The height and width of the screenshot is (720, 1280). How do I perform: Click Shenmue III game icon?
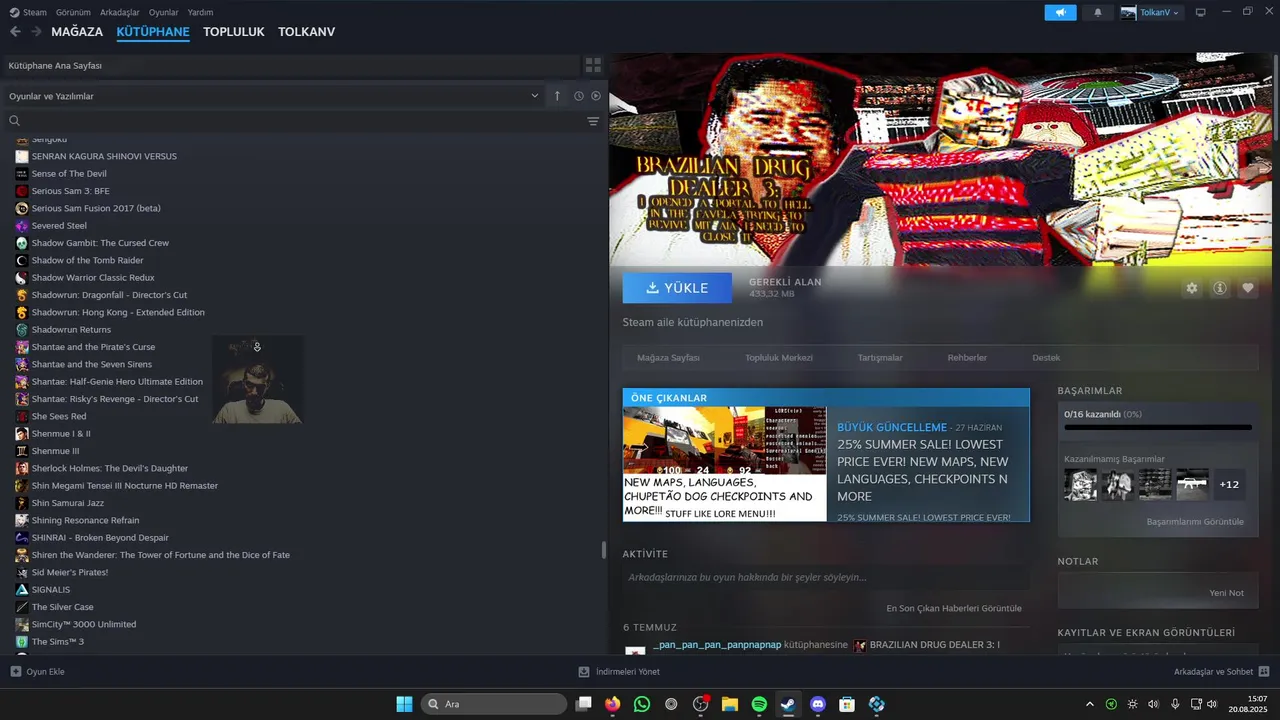tap(22, 451)
